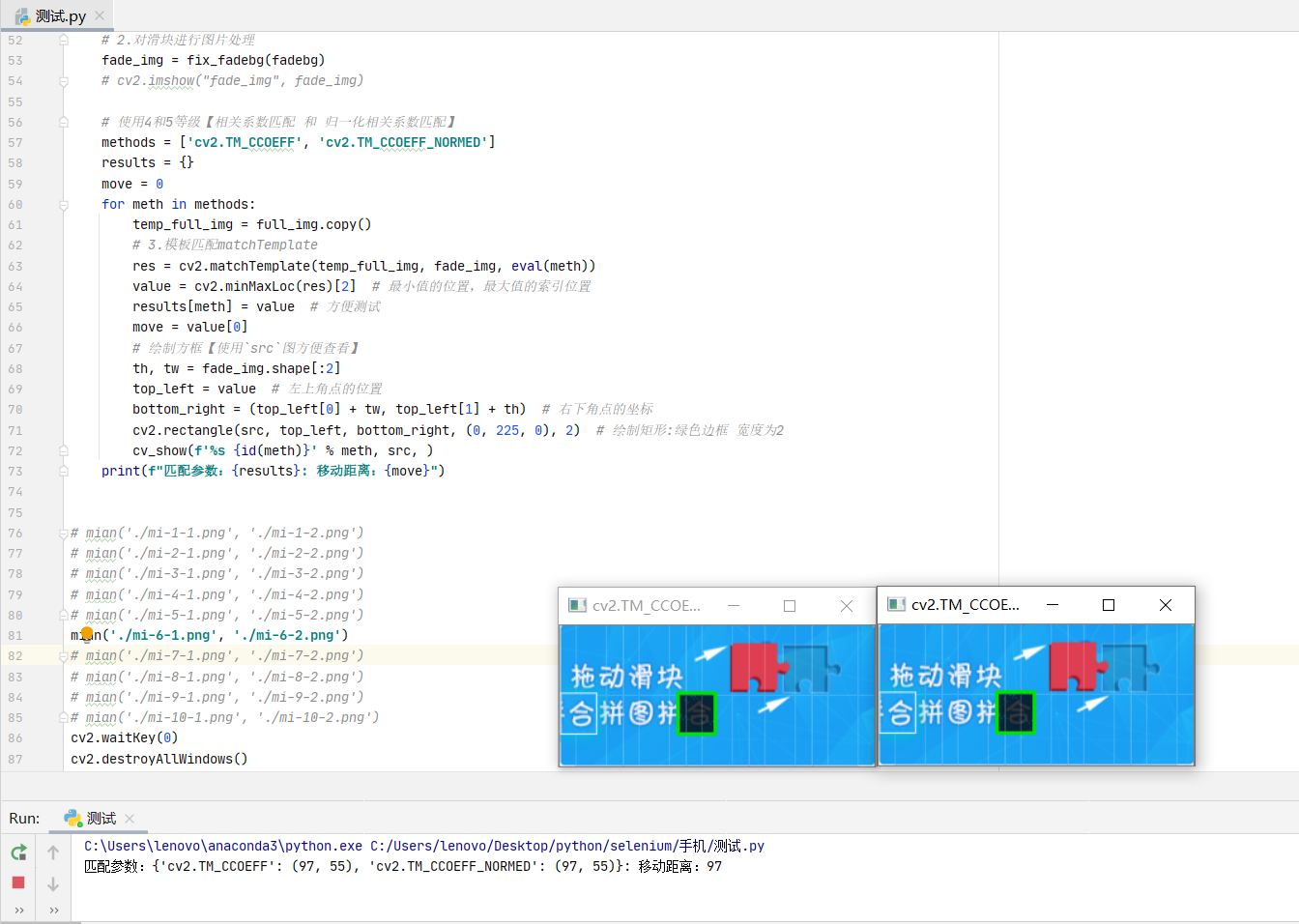Click fix_fadebg(fadebg) on line 53

click(x=255, y=60)
